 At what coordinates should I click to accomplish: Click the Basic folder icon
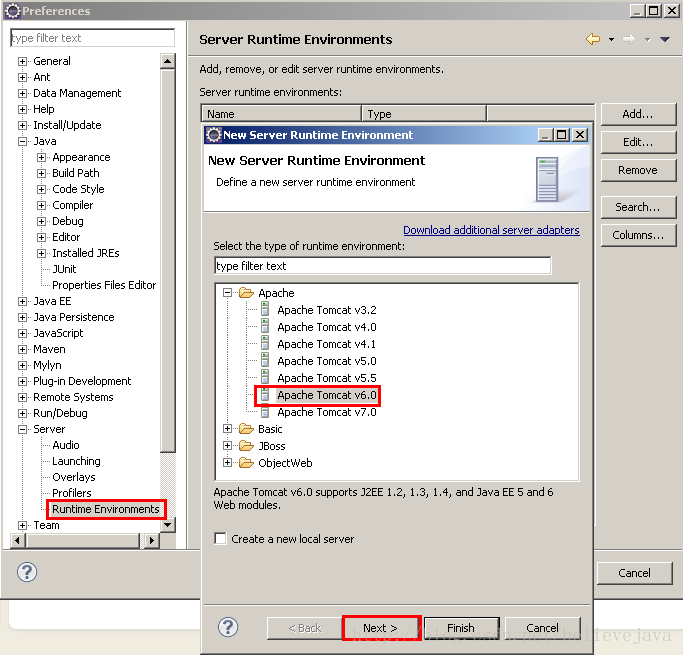pos(246,429)
